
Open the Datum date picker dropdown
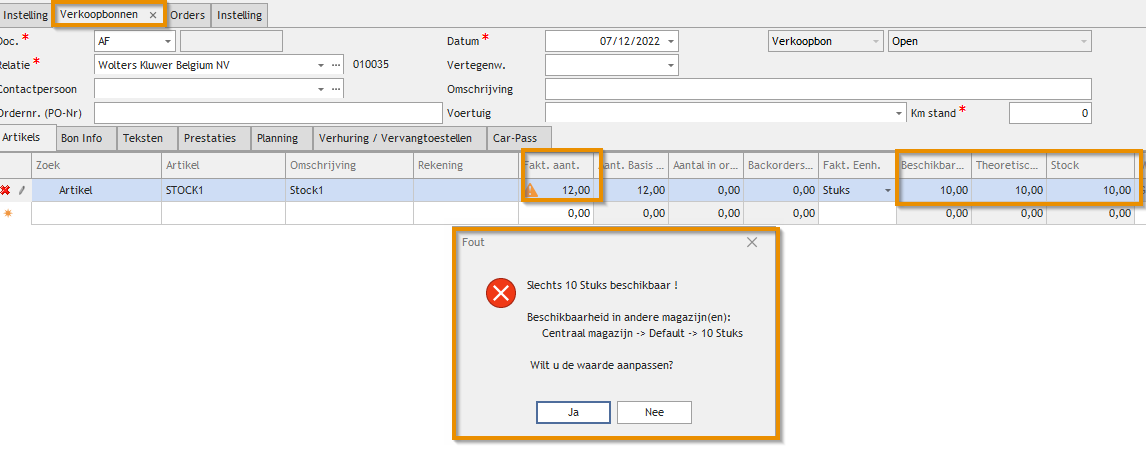[x=669, y=42]
